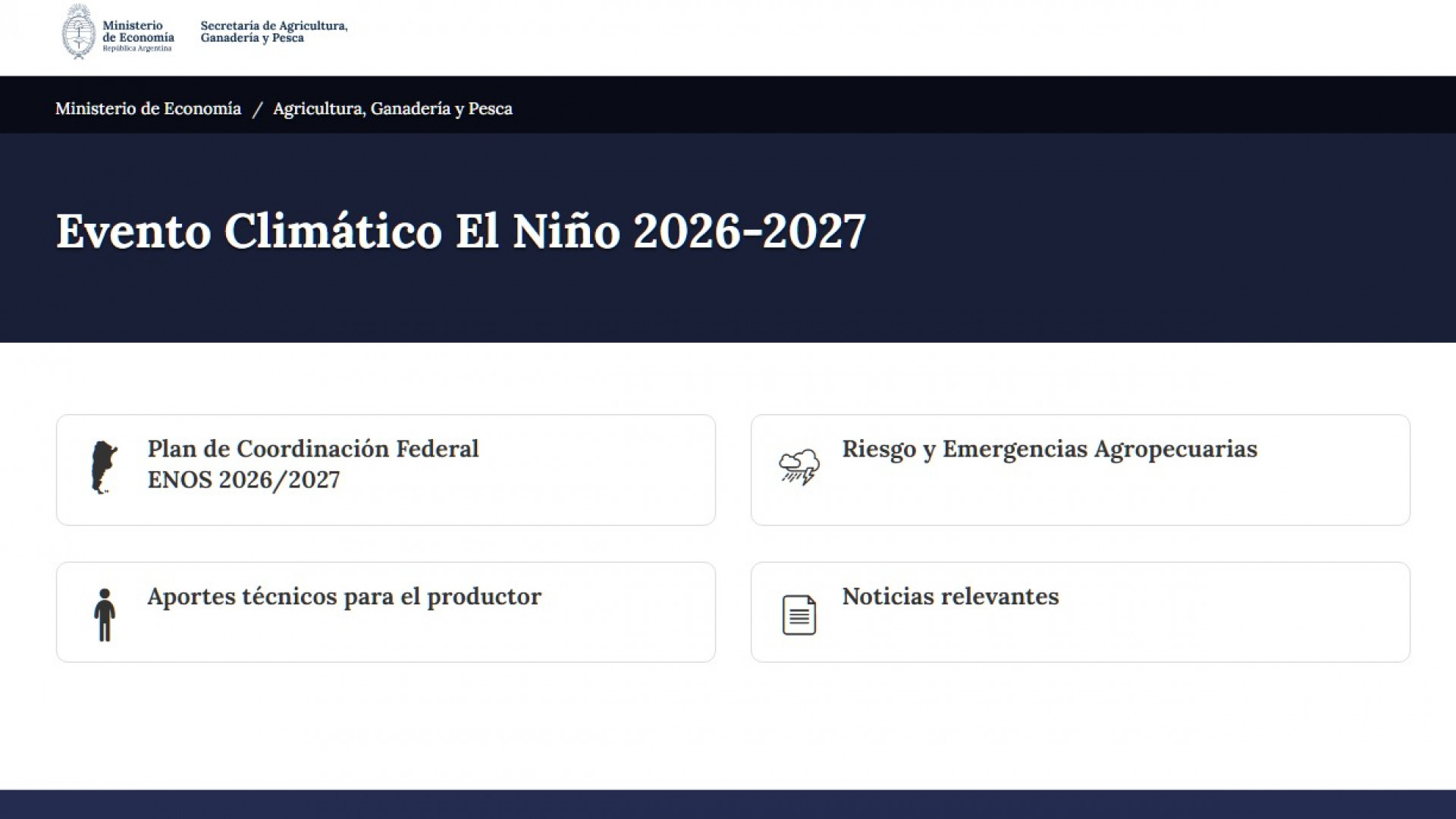Click Ministerio de Economía header logo text

click(138, 36)
